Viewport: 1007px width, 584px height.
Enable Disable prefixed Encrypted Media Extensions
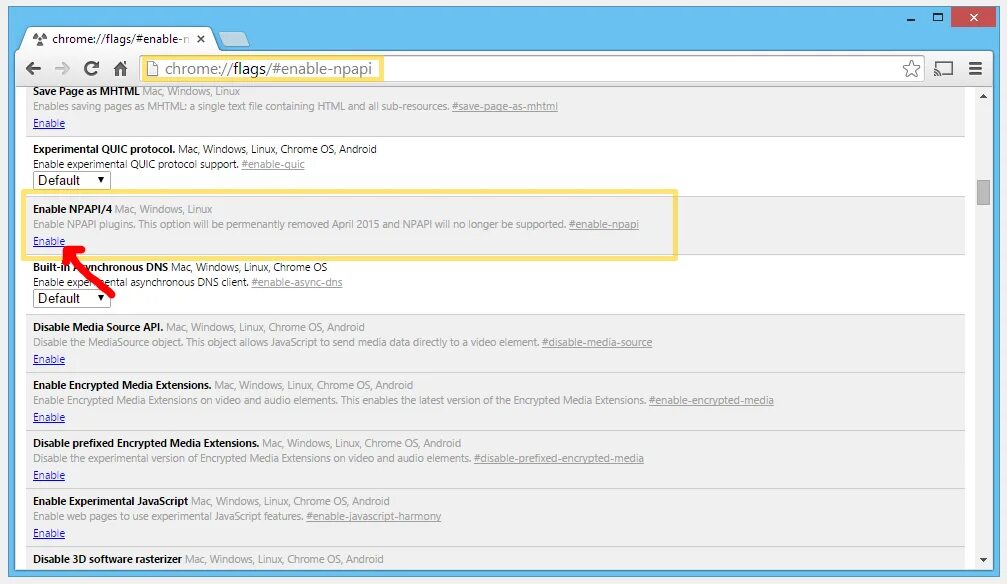click(49, 475)
